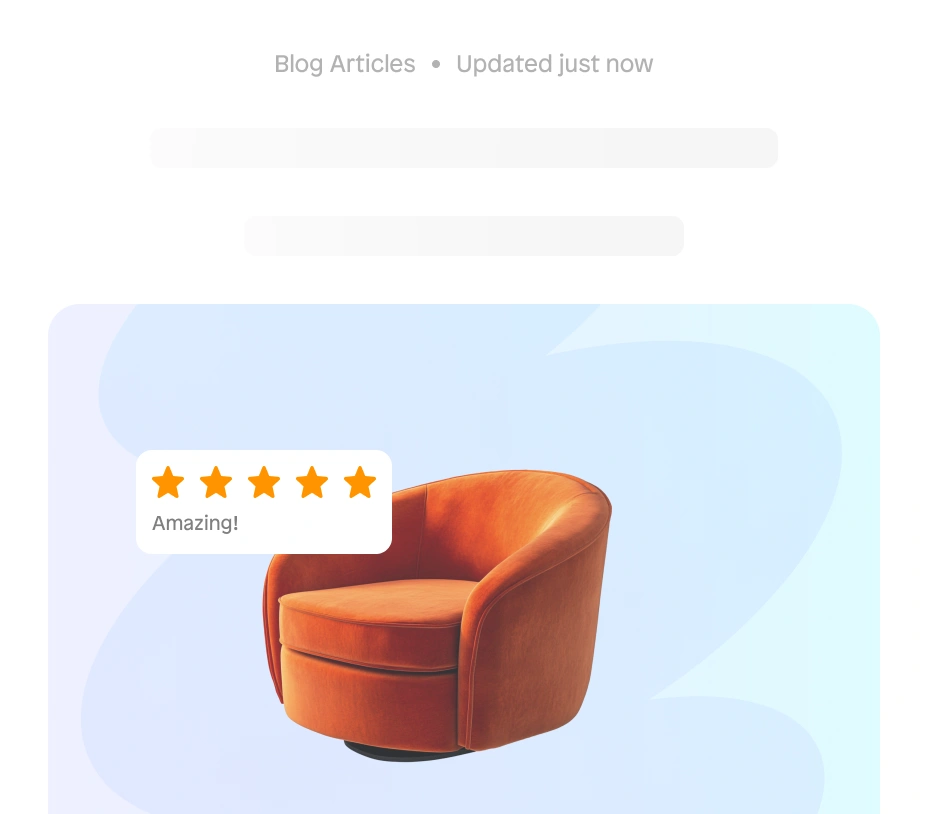
Task: Open the orange armchair product image
Action: [437, 616]
